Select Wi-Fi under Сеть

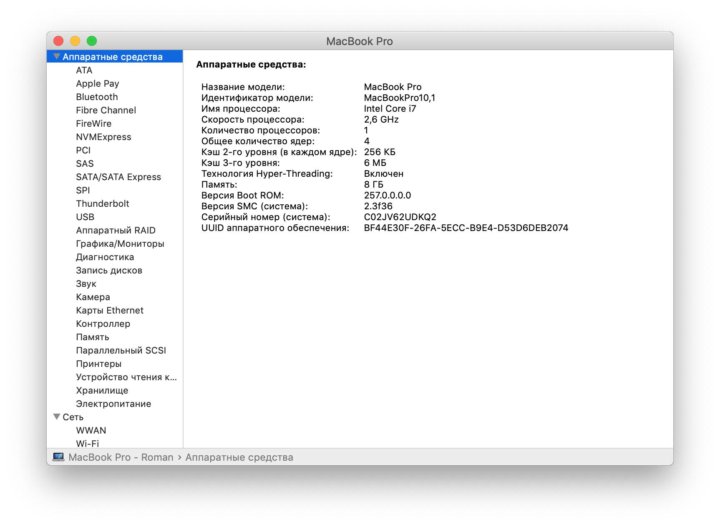coord(87,443)
